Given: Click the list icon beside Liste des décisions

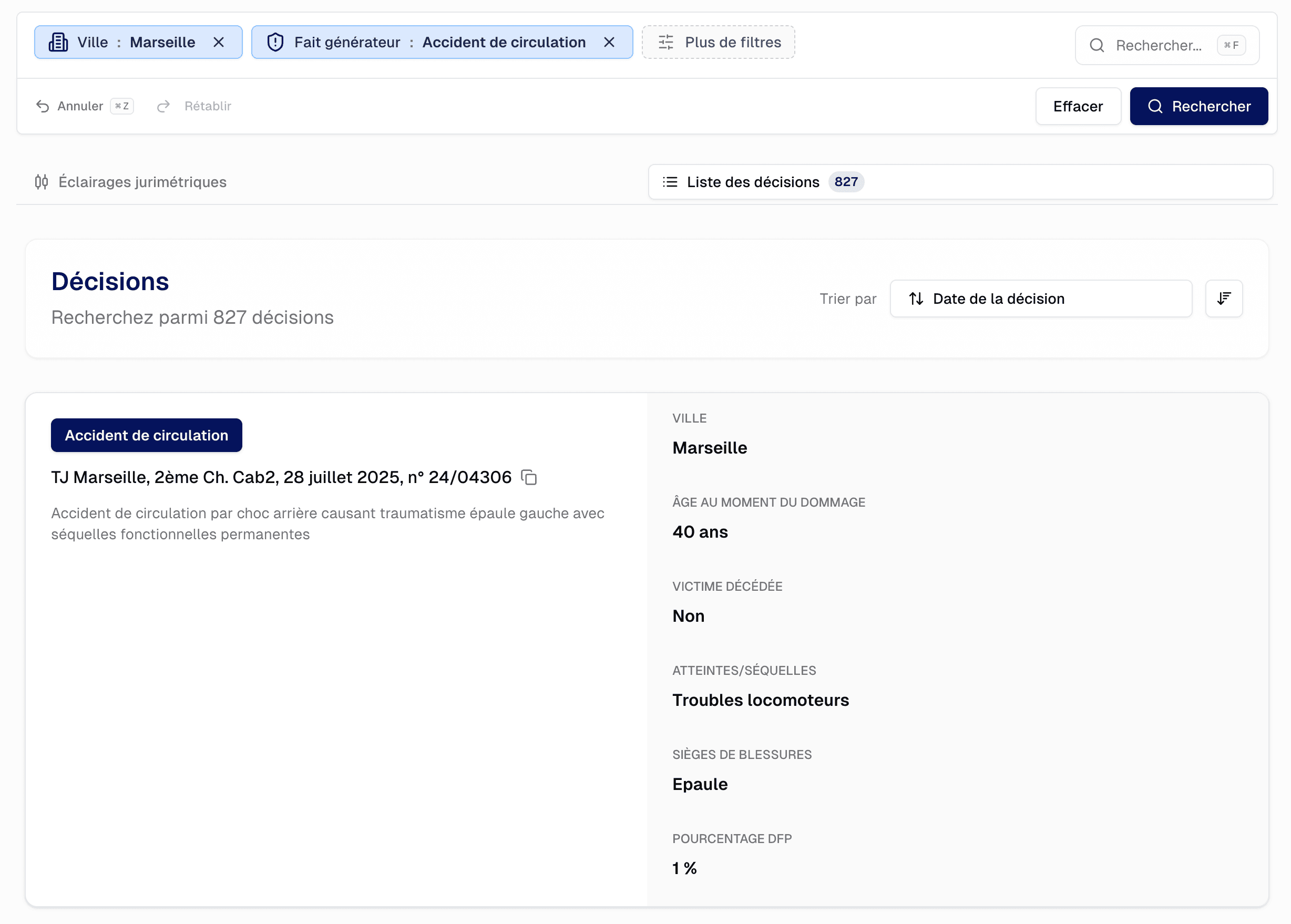Looking at the screenshot, I should [x=670, y=182].
